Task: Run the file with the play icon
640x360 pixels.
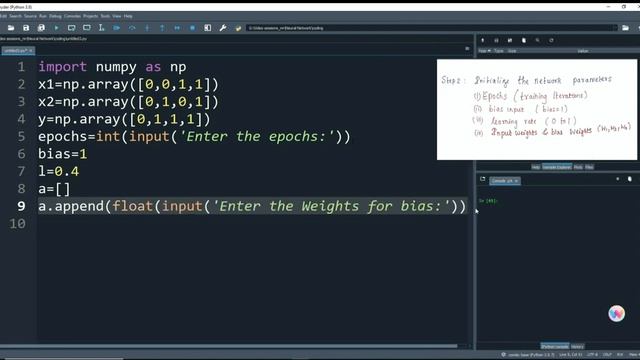Action: click(56, 28)
